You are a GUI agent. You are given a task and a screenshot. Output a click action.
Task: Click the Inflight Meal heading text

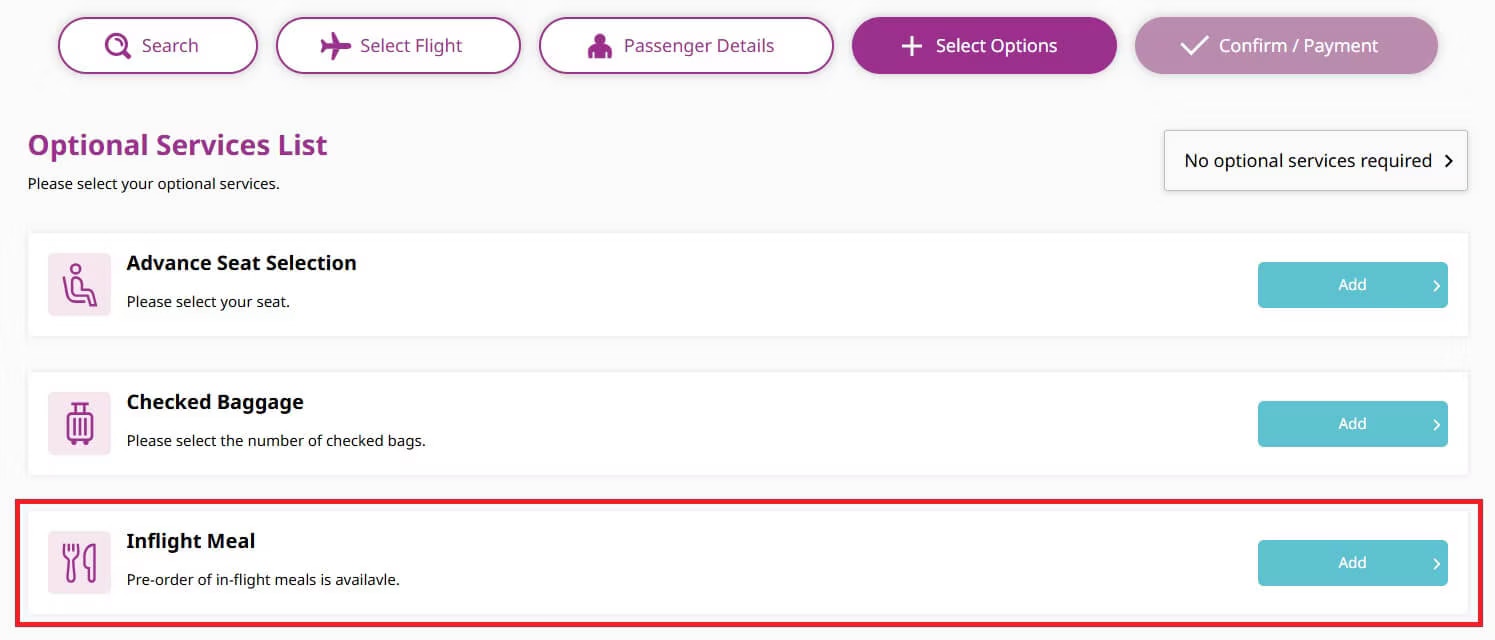(x=191, y=541)
